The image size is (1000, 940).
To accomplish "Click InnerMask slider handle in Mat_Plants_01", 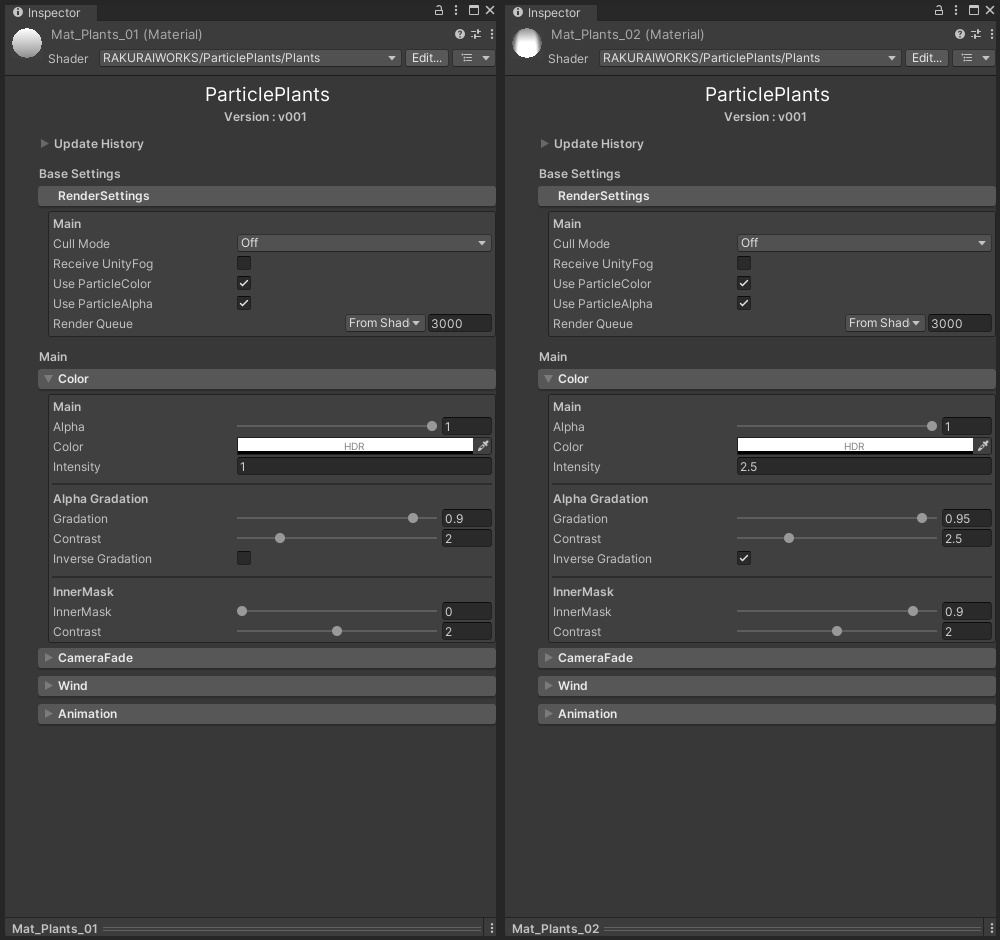I will tap(242, 611).
